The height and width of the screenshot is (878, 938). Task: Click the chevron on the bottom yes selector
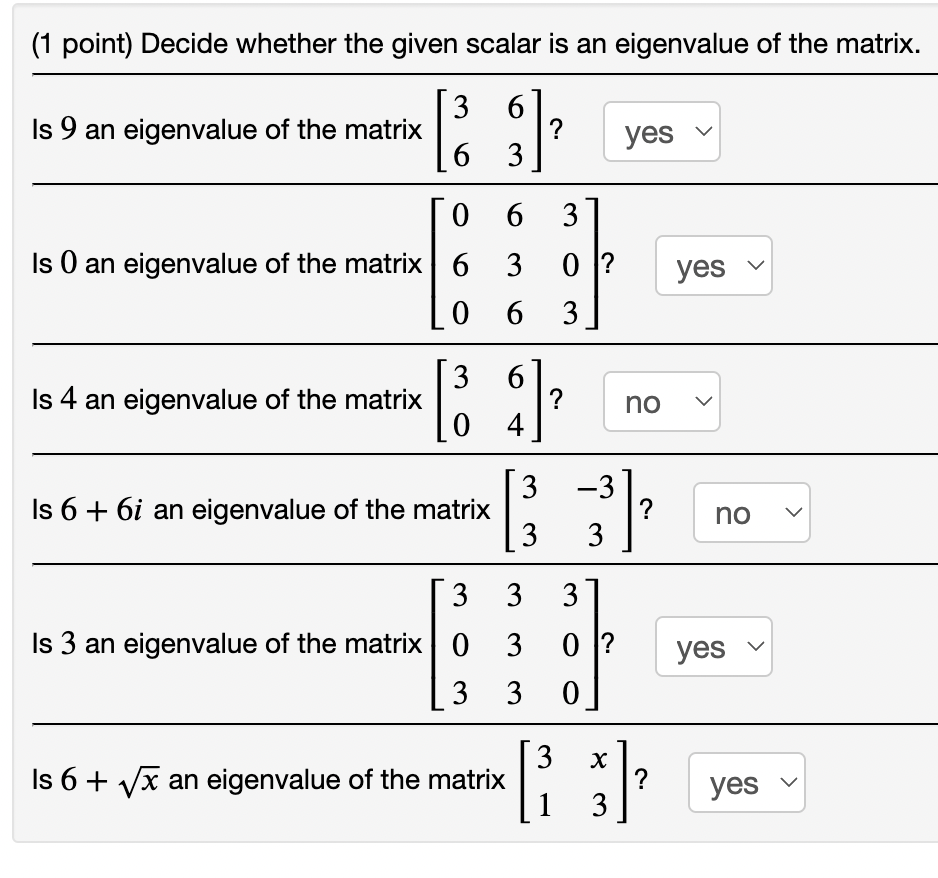[x=789, y=784]
